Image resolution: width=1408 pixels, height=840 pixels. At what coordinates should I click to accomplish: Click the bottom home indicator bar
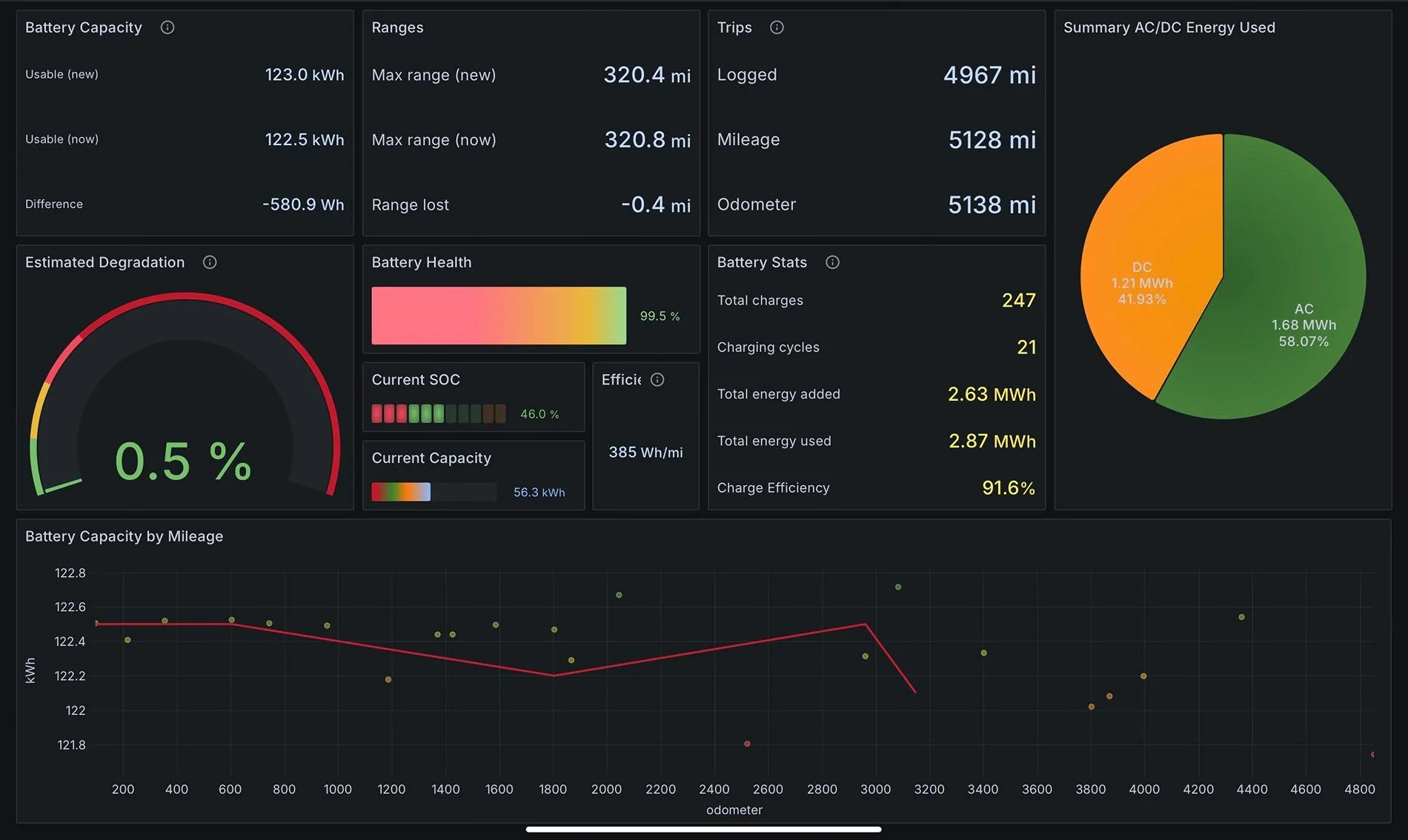703,830
